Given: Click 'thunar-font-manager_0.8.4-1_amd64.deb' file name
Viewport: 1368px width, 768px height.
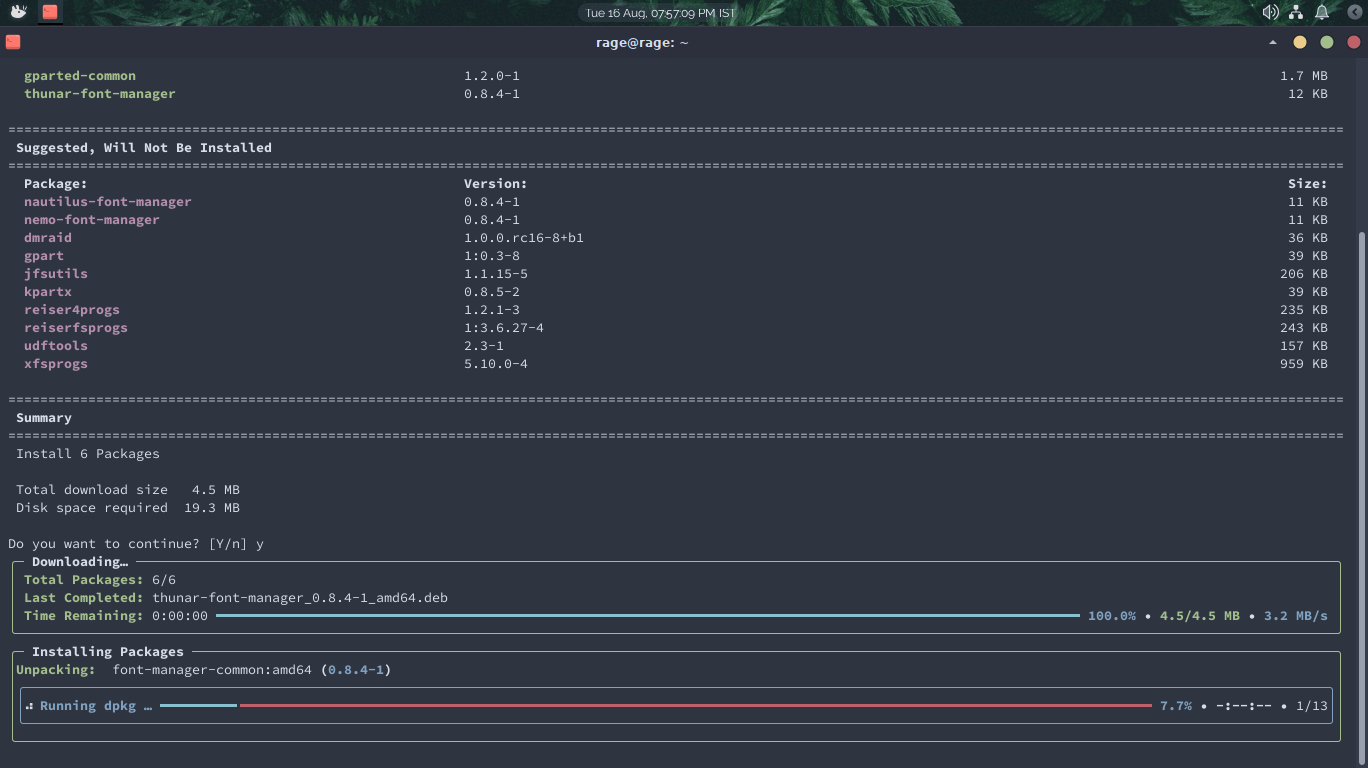Looking at the screenshot, I should 300,598.
